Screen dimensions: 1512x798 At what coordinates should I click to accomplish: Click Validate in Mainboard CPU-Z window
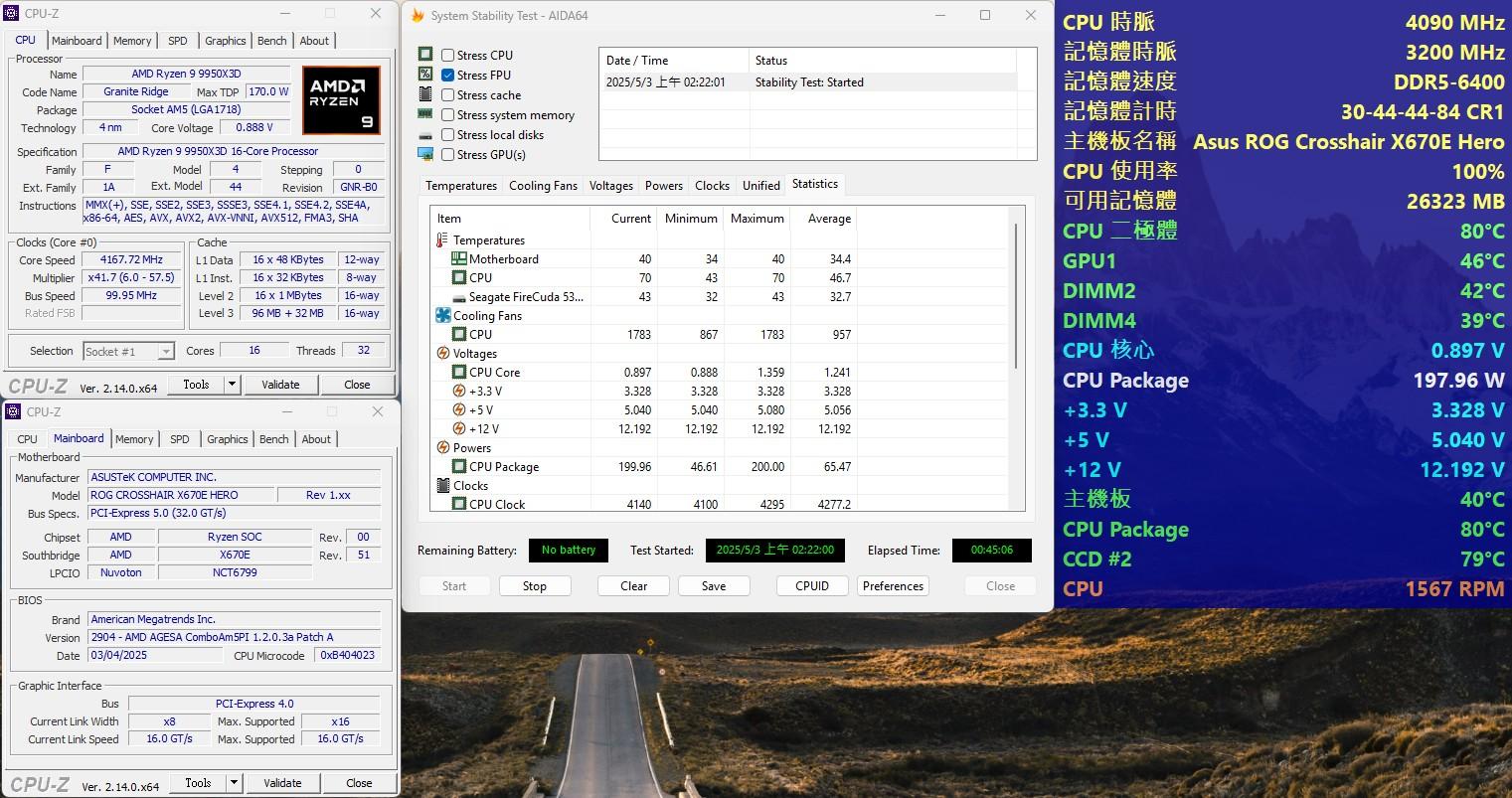tap(282, 783)
